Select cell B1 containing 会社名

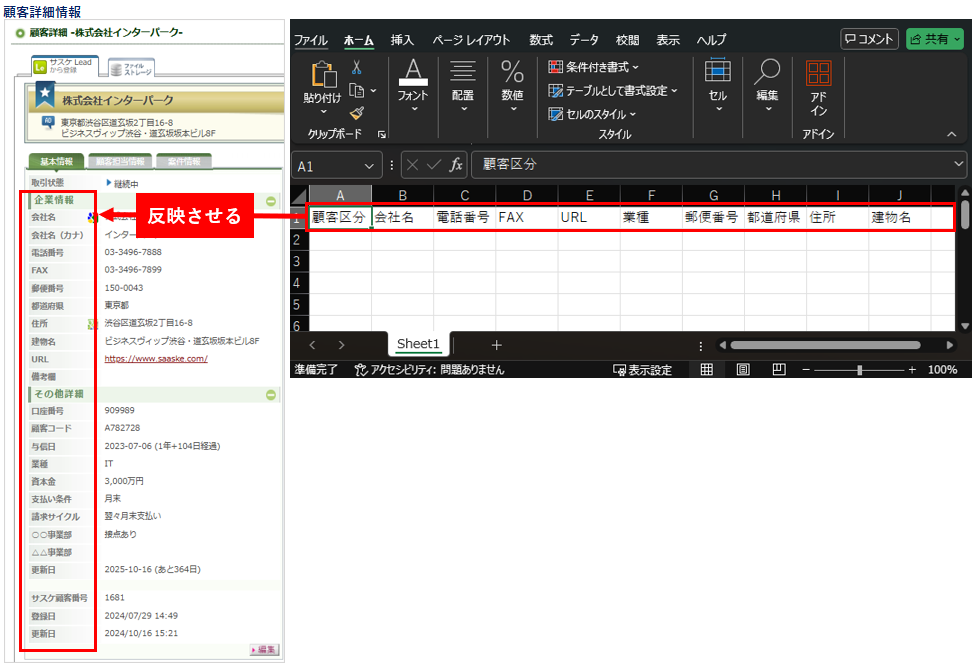(403, 217)
